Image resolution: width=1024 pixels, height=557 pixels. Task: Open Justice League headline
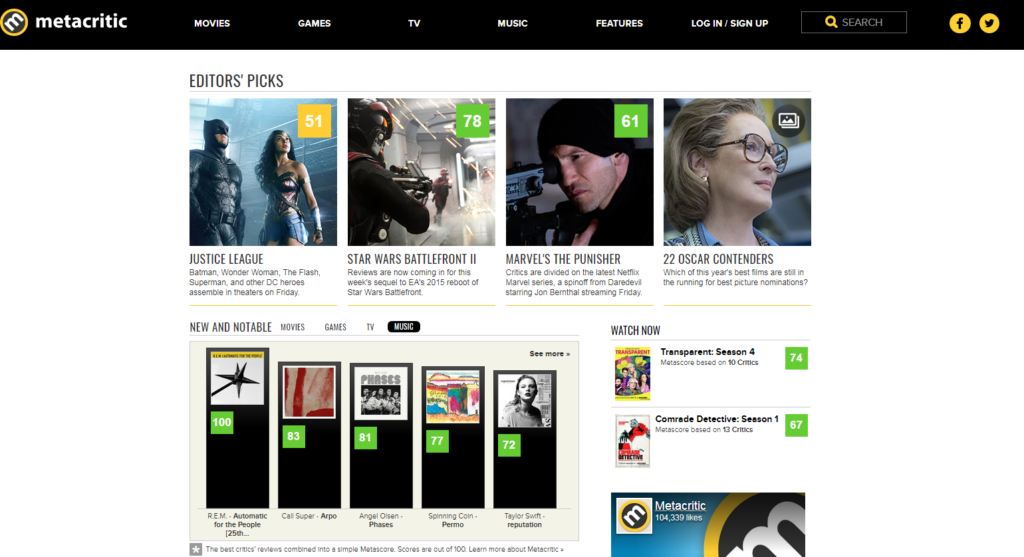click(x=226, y=259)
